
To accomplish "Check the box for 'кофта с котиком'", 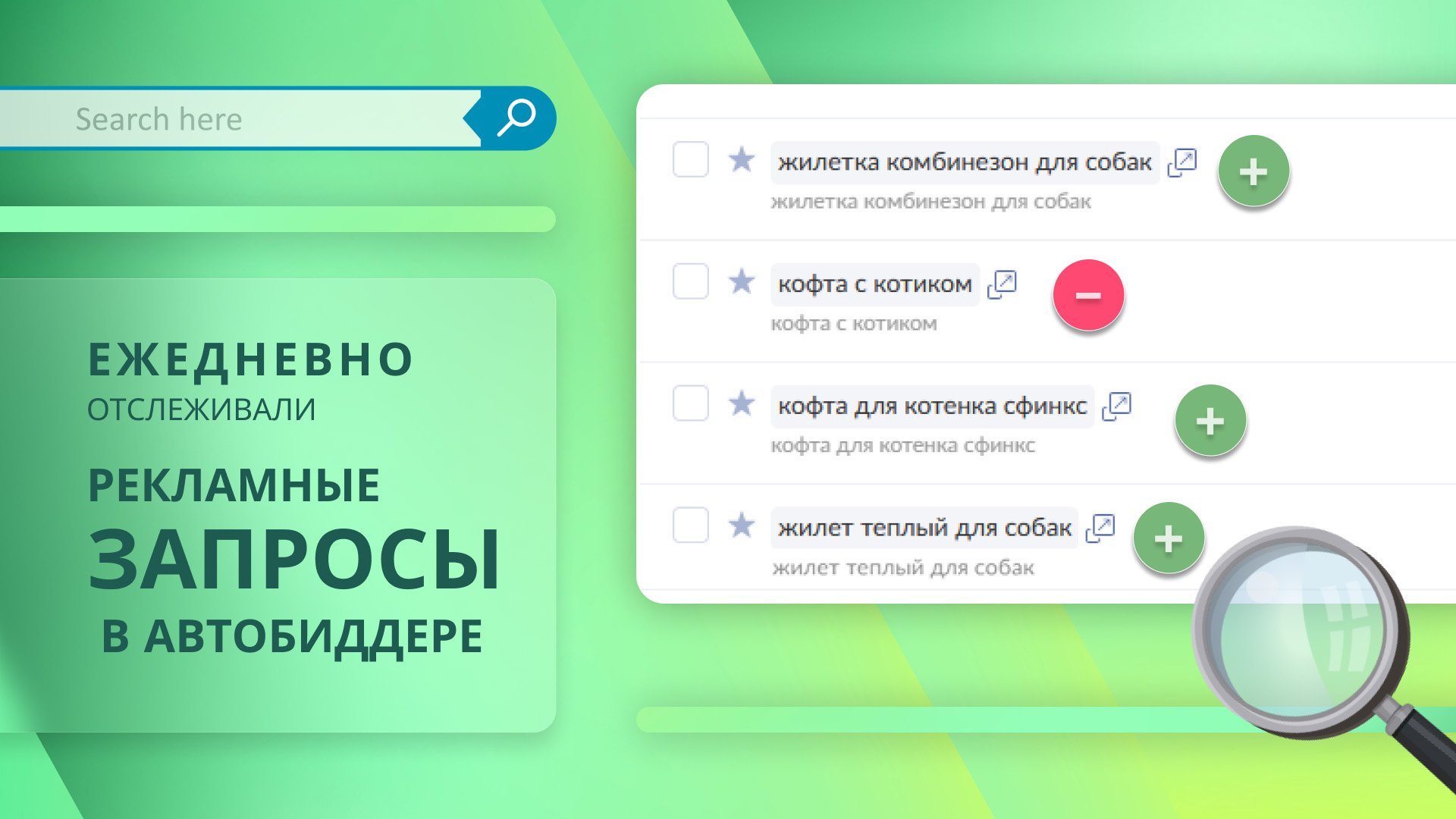I will [x=690, y=281].
